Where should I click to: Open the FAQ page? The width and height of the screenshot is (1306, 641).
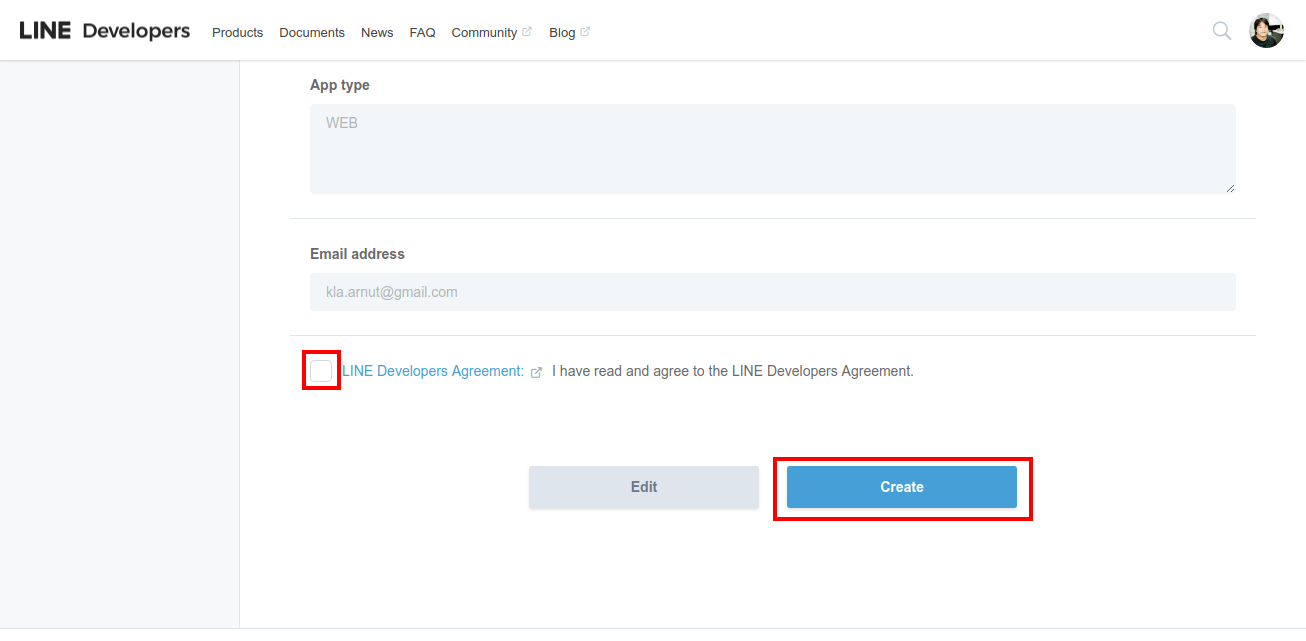tap(422, 33)
